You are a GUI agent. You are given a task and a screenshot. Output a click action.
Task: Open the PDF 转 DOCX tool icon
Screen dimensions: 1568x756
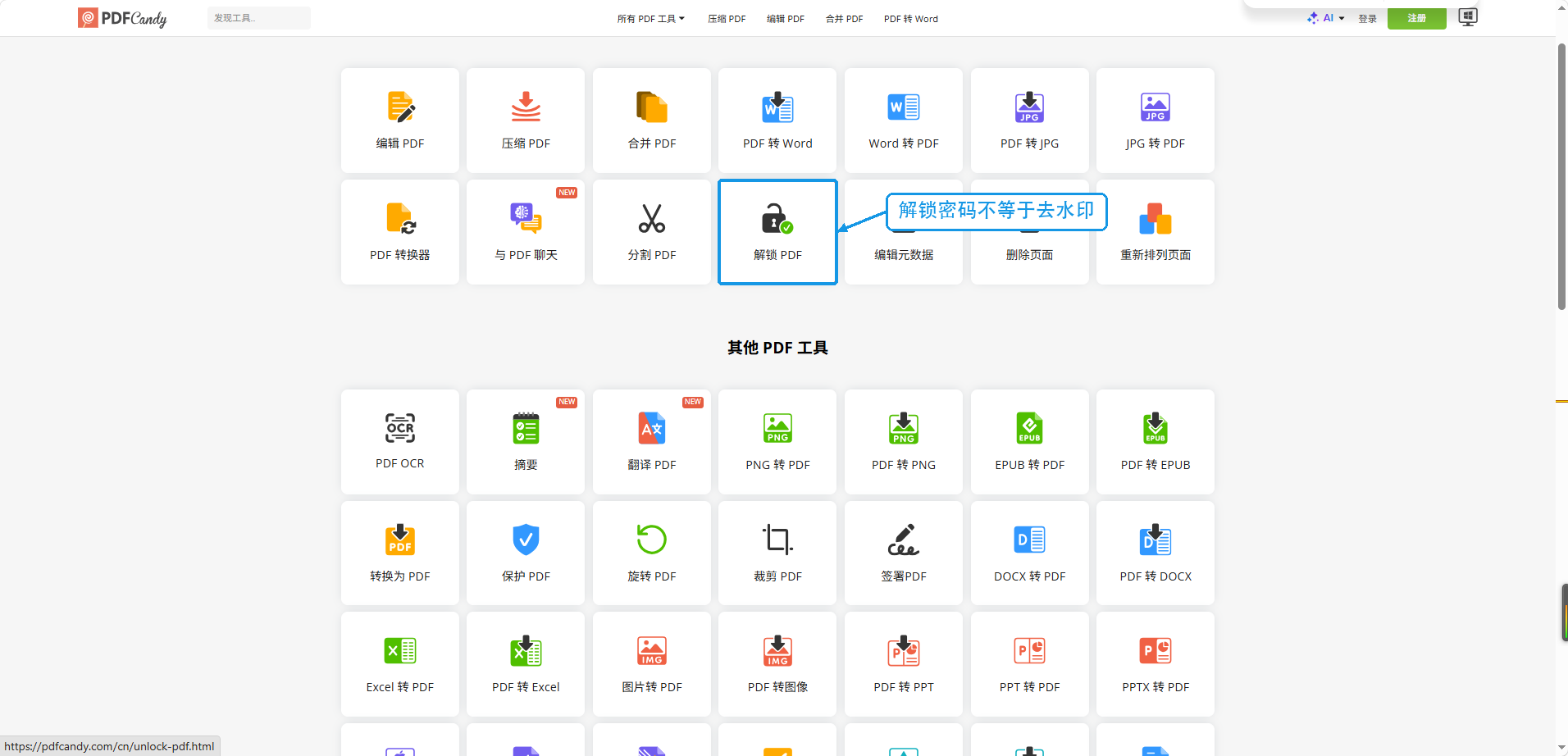[1155, 540]
